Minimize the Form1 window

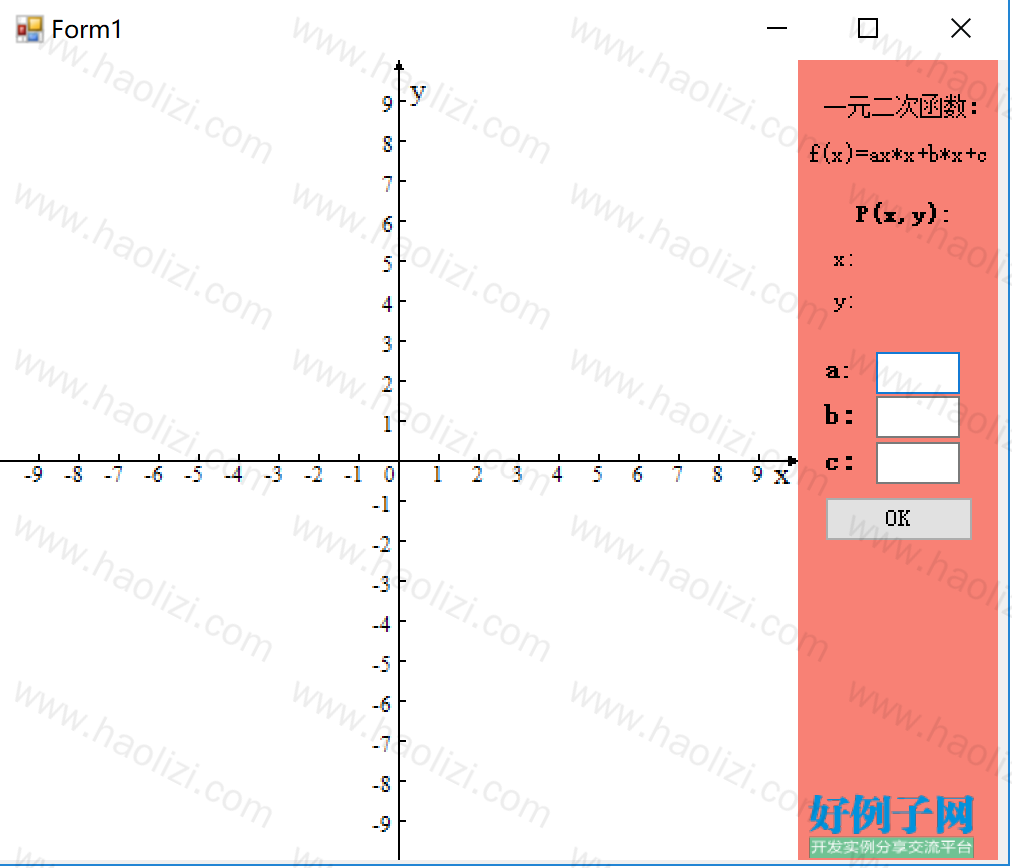coord(776,28)
